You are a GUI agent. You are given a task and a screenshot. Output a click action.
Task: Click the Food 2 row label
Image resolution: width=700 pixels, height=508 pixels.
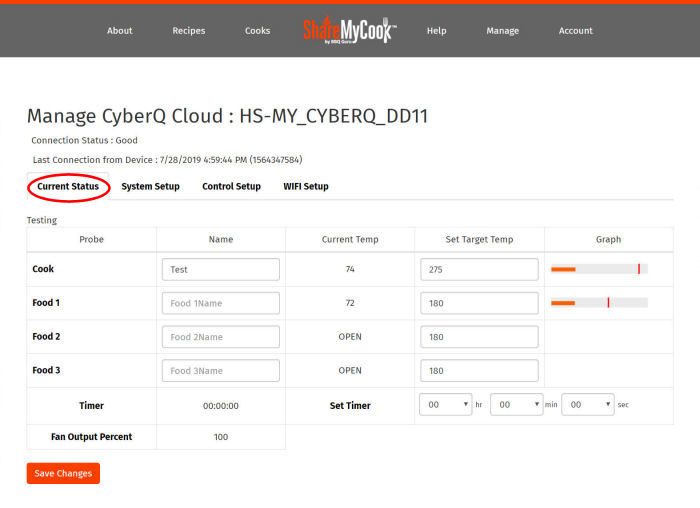coord(46,337)
